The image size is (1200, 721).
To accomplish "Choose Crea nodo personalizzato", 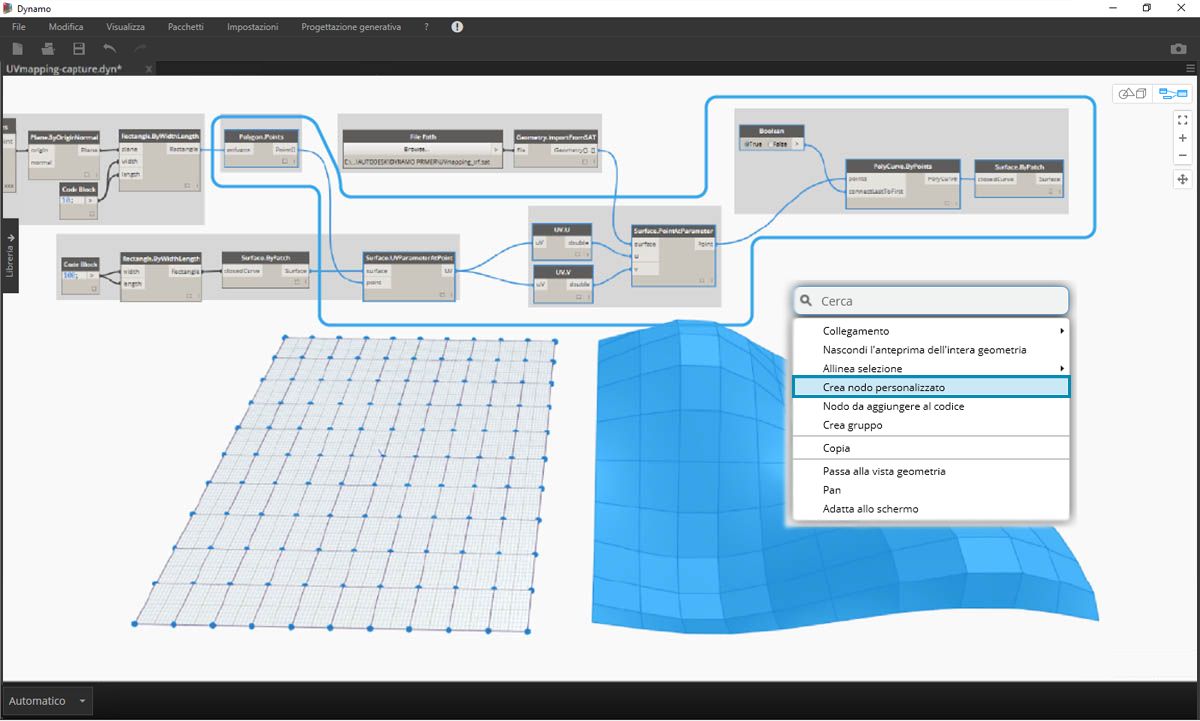I will click(x=931, y=387).
